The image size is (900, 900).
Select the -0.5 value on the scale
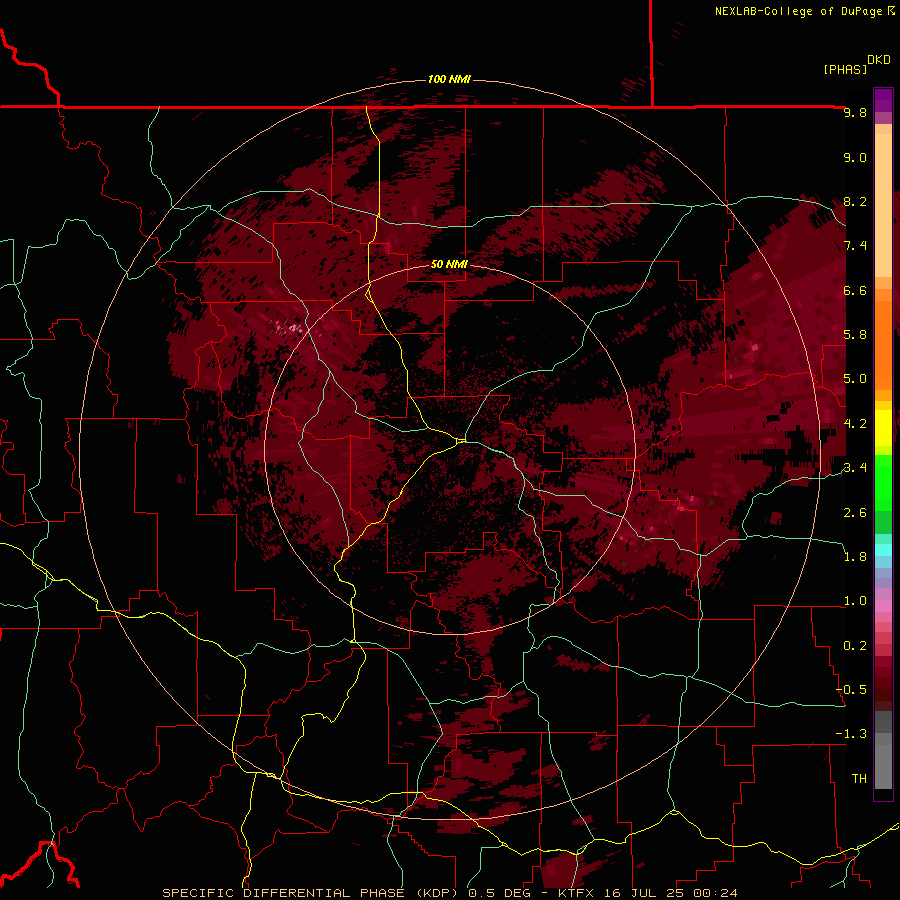coord(851,689)
